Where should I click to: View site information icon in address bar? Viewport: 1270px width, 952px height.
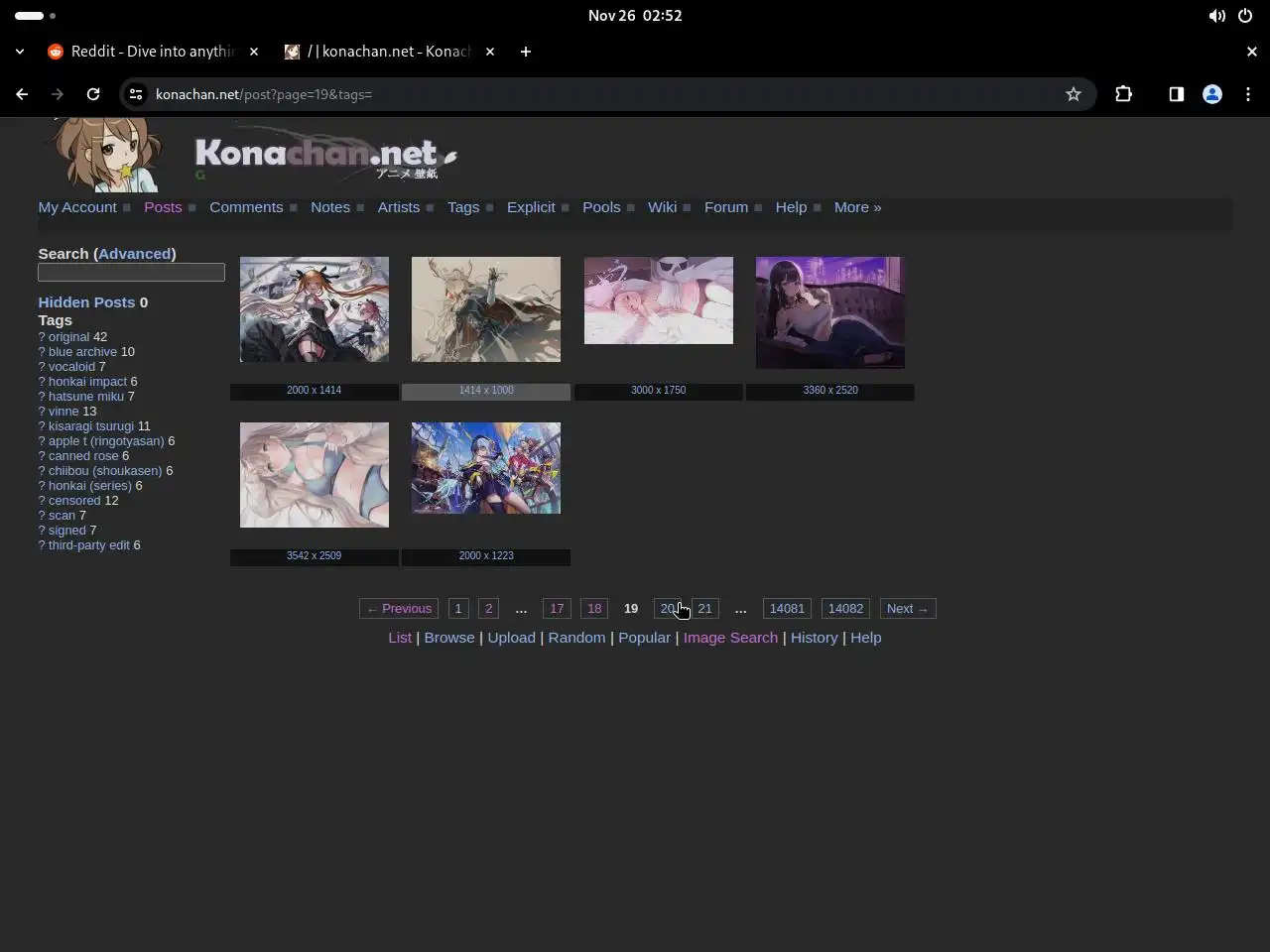coord(136,94)
